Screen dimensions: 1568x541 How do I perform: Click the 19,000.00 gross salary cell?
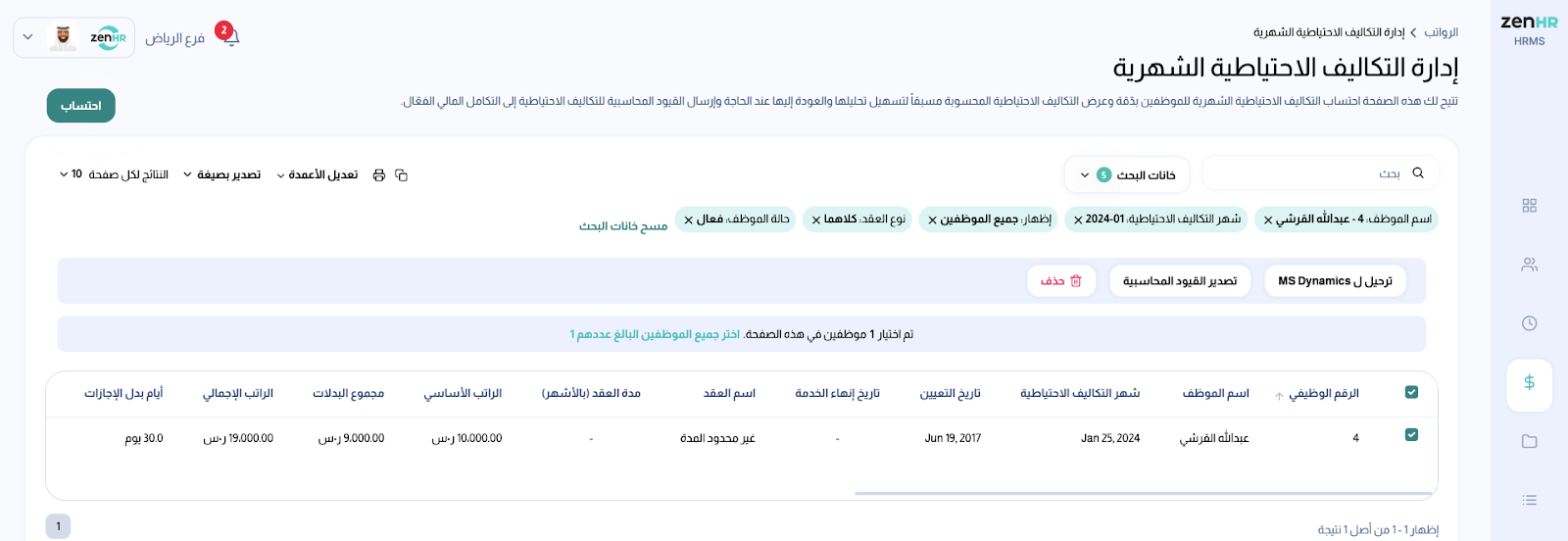[x=238, y=438]
